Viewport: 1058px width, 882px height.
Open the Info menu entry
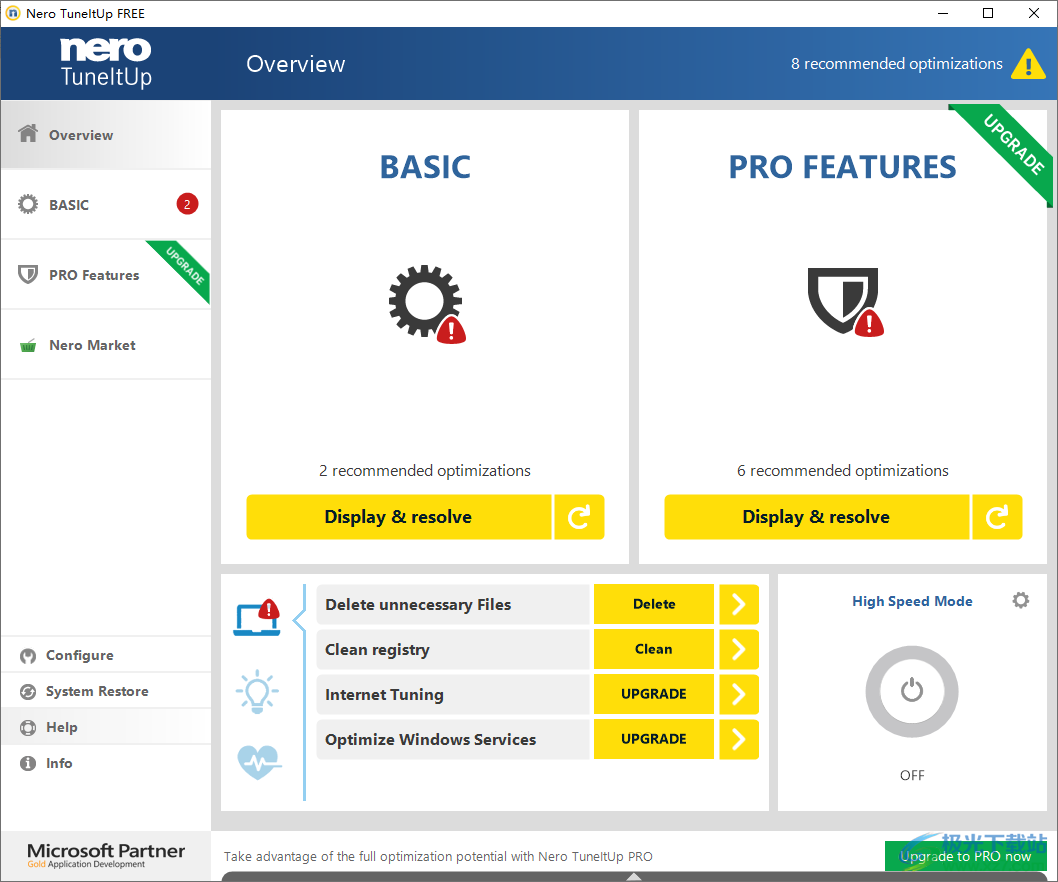pyautogui.click(x=106, y=763)
